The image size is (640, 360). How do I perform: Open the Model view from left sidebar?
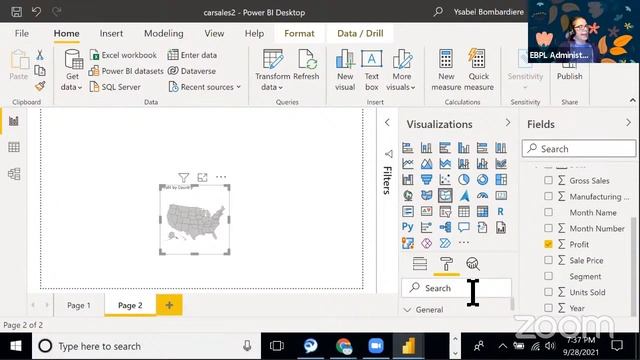click(13, 174)
